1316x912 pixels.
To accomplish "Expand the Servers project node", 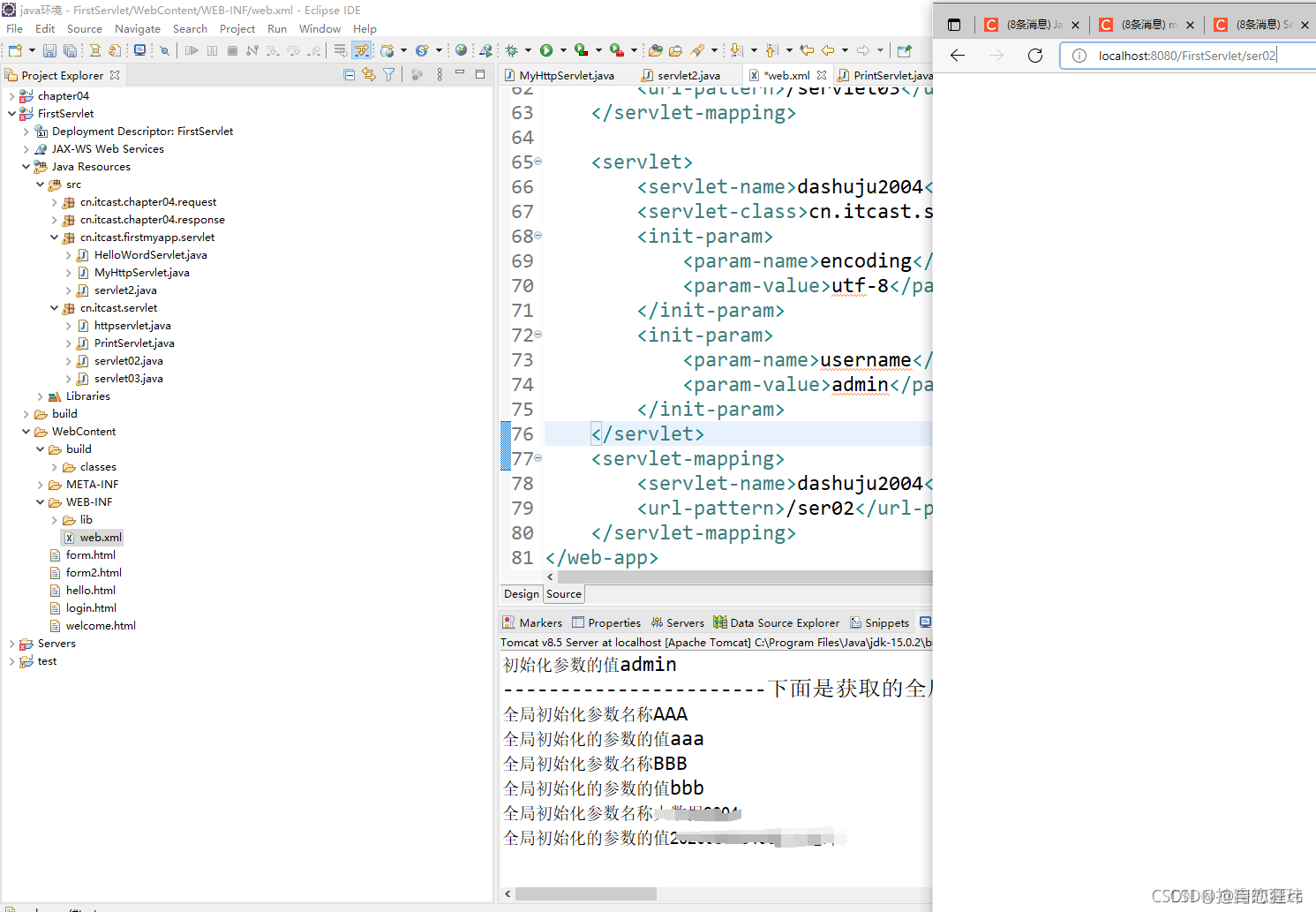I will (11, 644).
